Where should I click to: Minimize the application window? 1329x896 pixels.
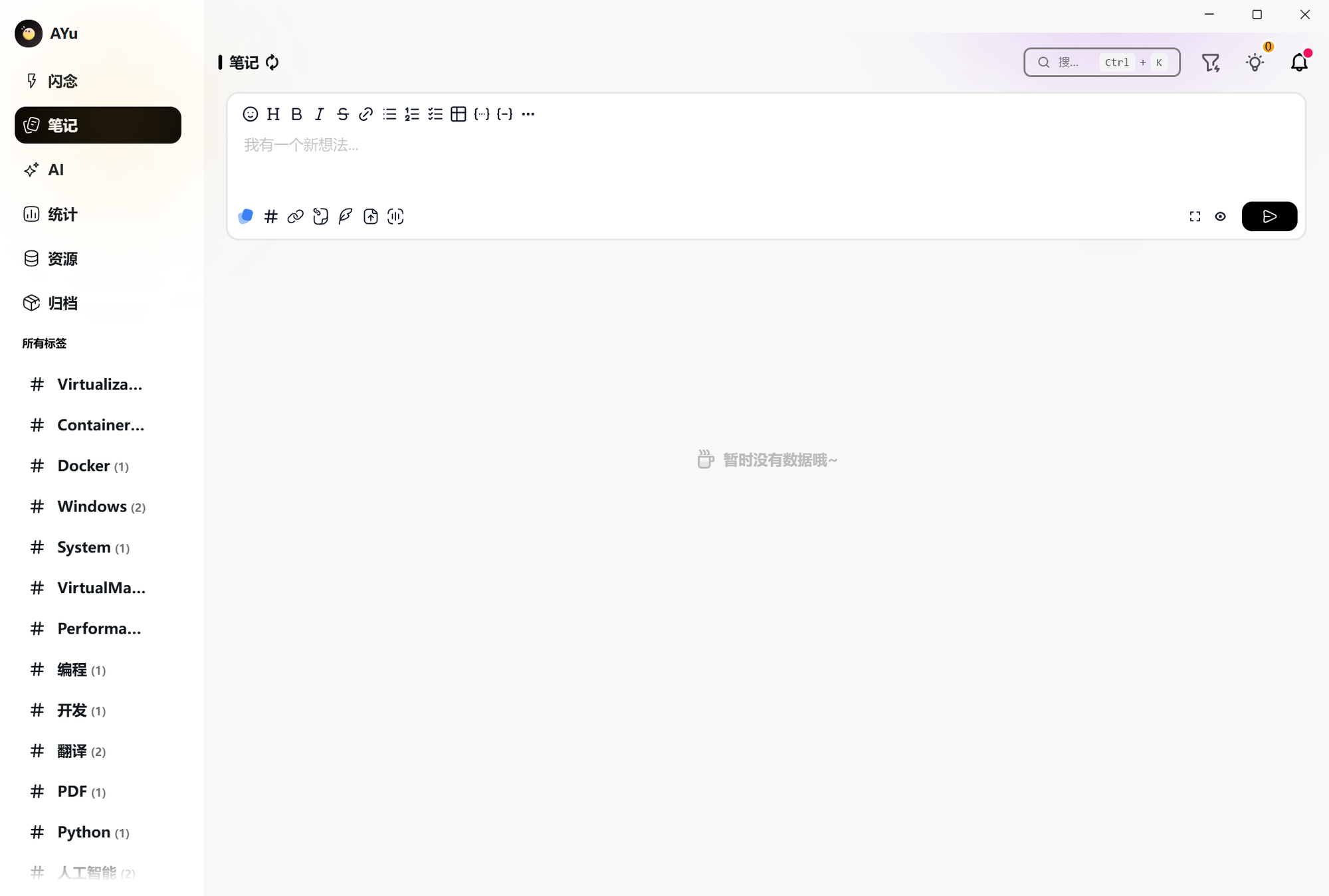pos(1209,15)
